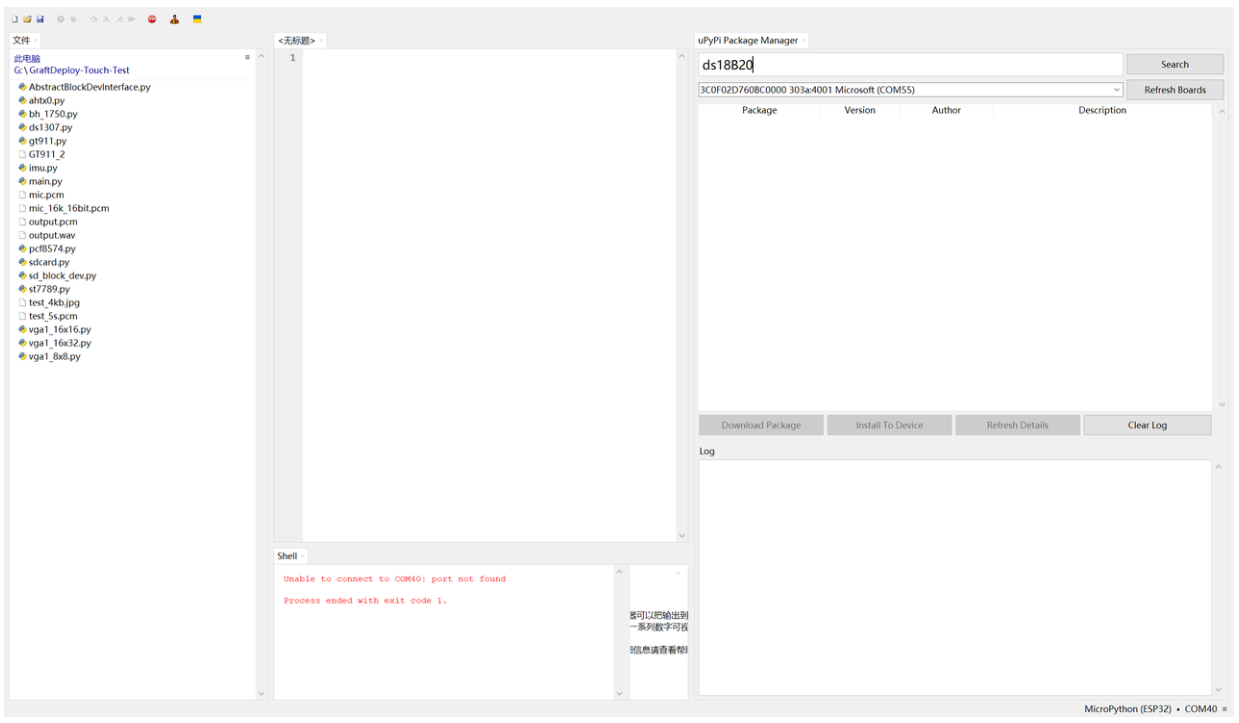The width and height of the screenshot is (1239, 723).
Task: Click the figure icon beside Stop
Action: (x=174, y=19)
